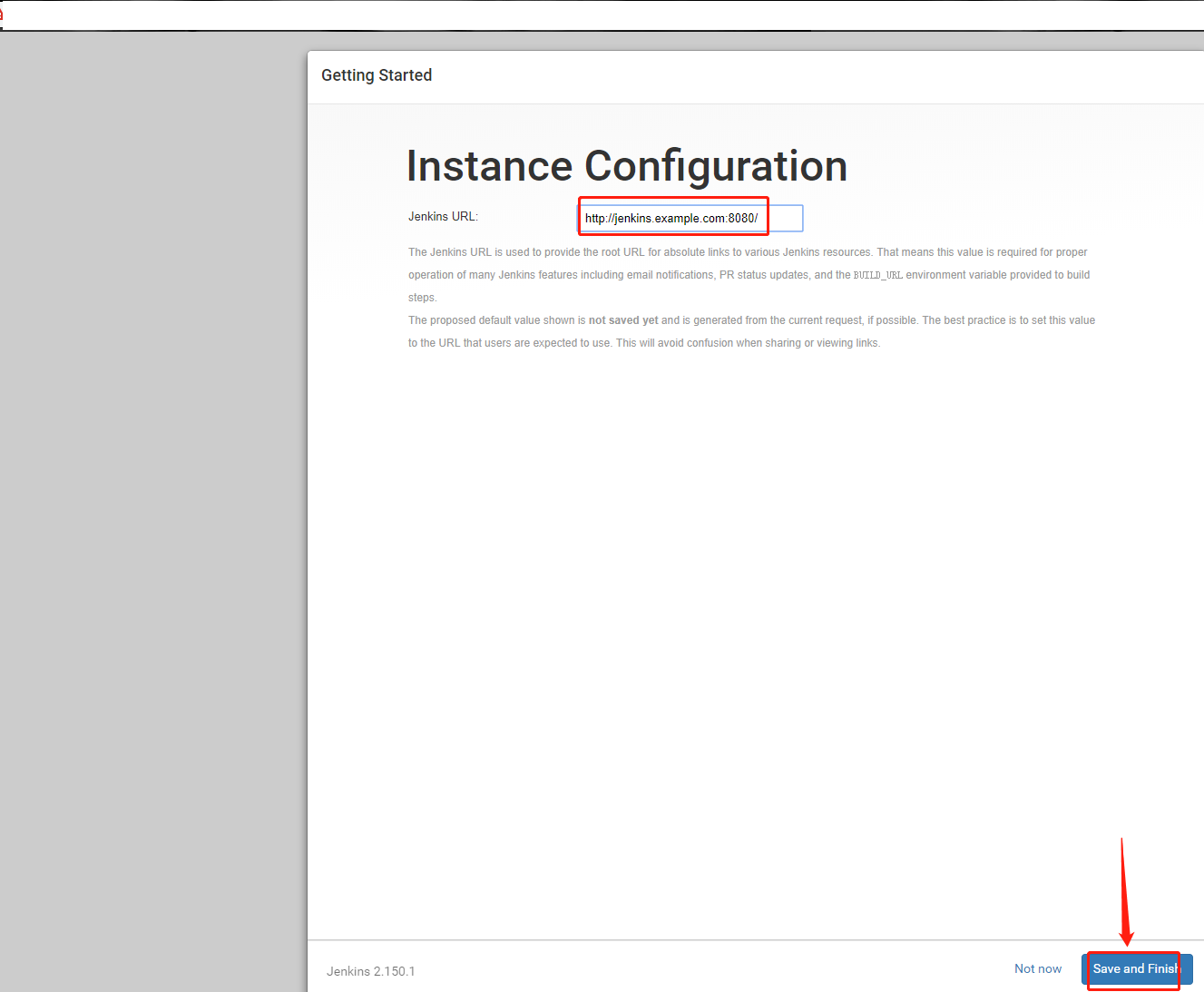Click the paragraph starting 'The Jenkins URL is used'

[749, 275]
